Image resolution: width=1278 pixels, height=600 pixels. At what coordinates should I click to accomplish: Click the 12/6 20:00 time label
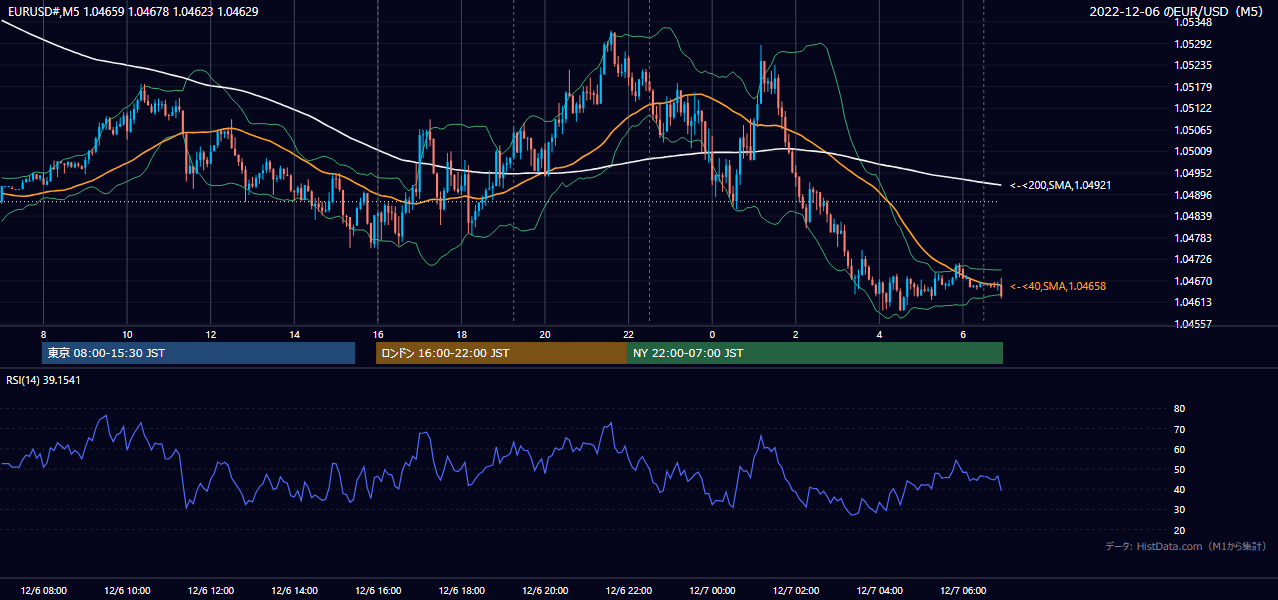545,591
